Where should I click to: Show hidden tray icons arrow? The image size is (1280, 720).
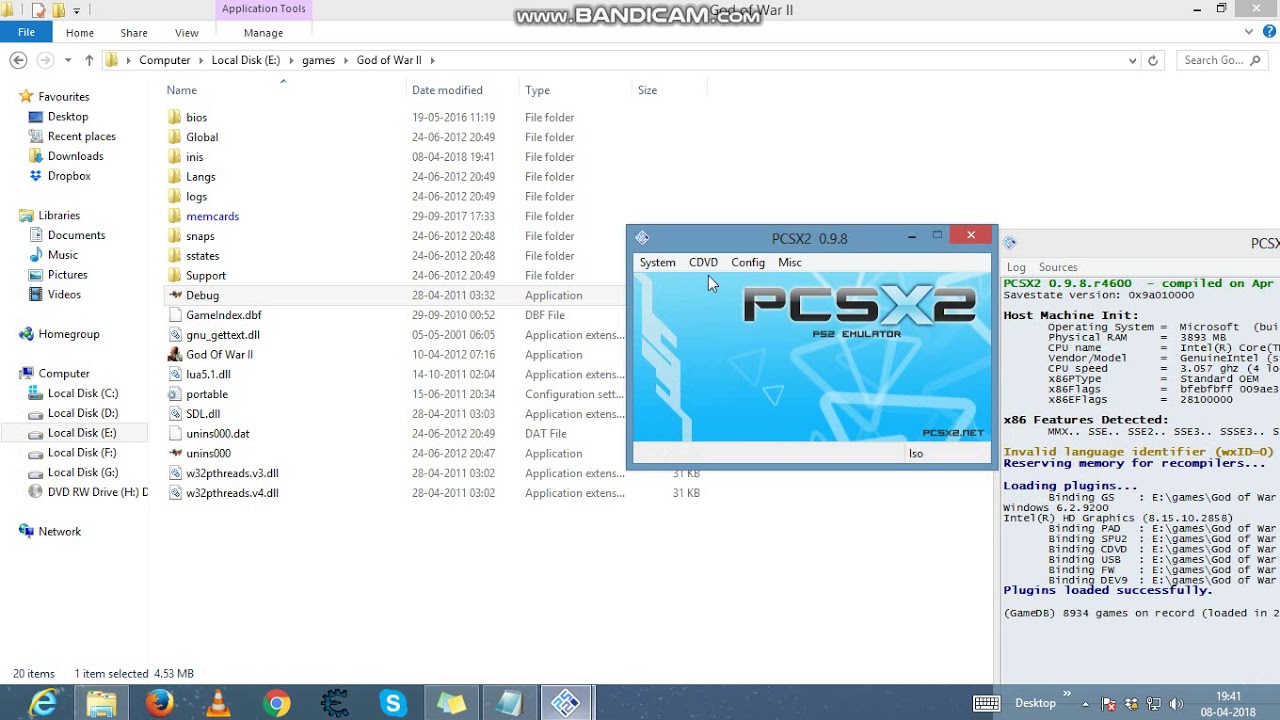[1086, 703]
